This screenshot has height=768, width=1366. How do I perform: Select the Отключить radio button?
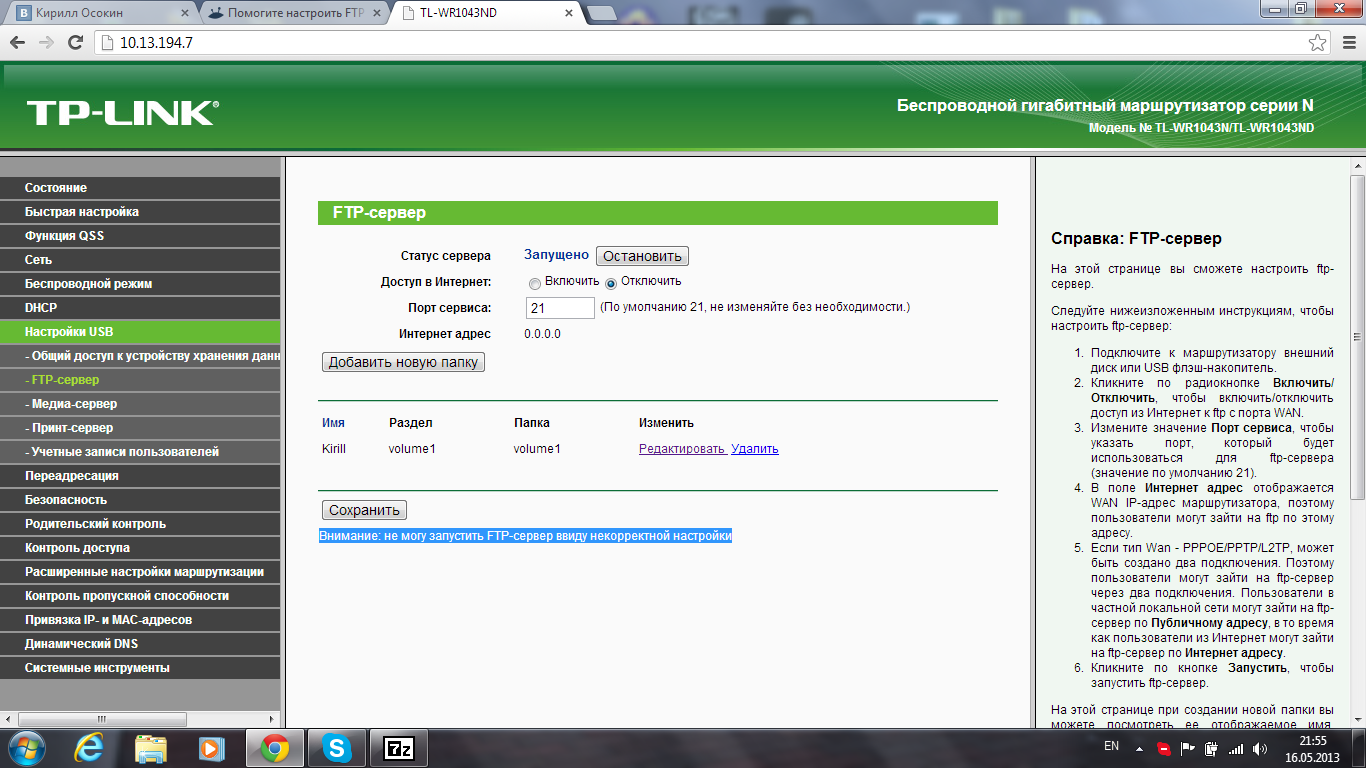click(611, 283)
